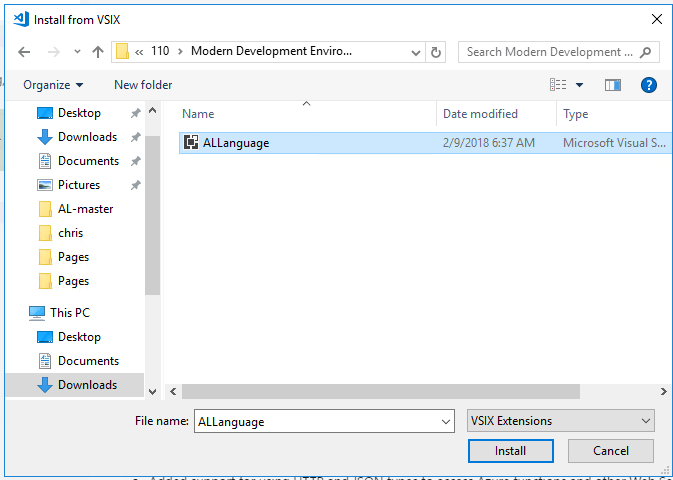Viewport: 673px width, 480px height.
Task: Open recent locations dropdown beside forward arrow
Action: [77, 52]
